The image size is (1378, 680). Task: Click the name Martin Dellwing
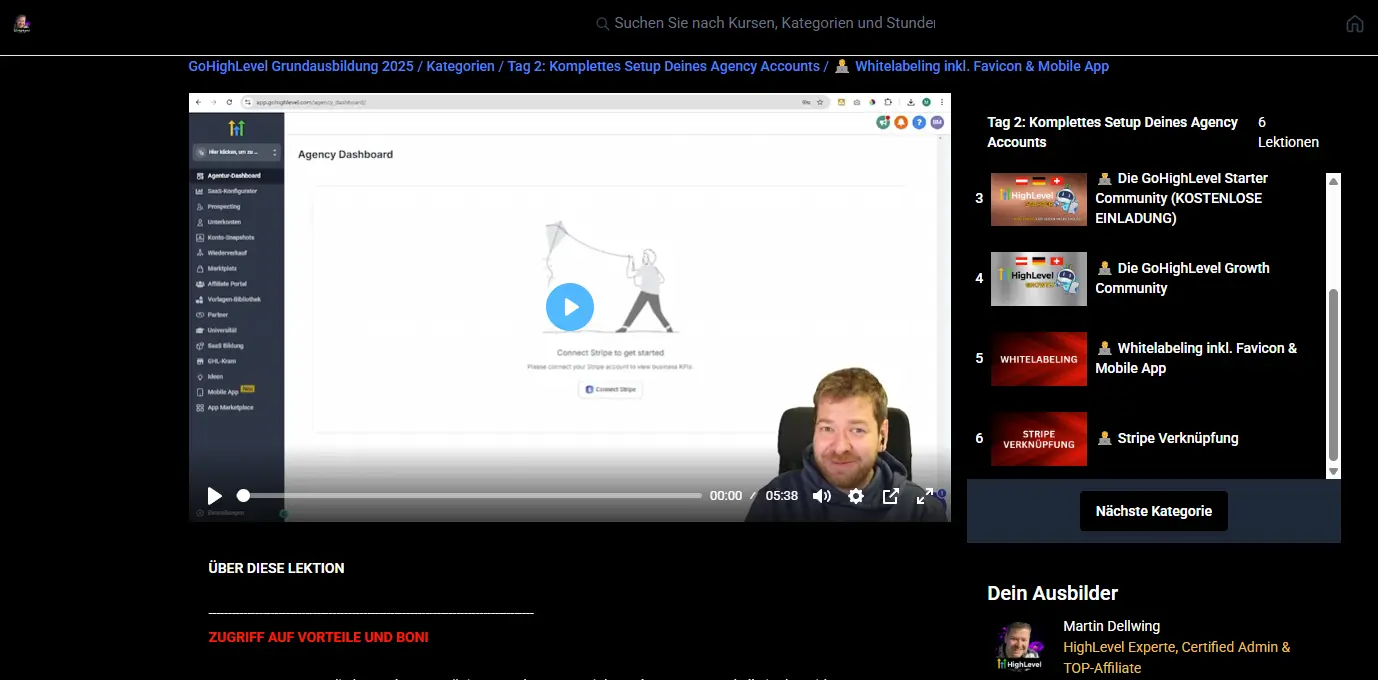[x=1111, y=626]
